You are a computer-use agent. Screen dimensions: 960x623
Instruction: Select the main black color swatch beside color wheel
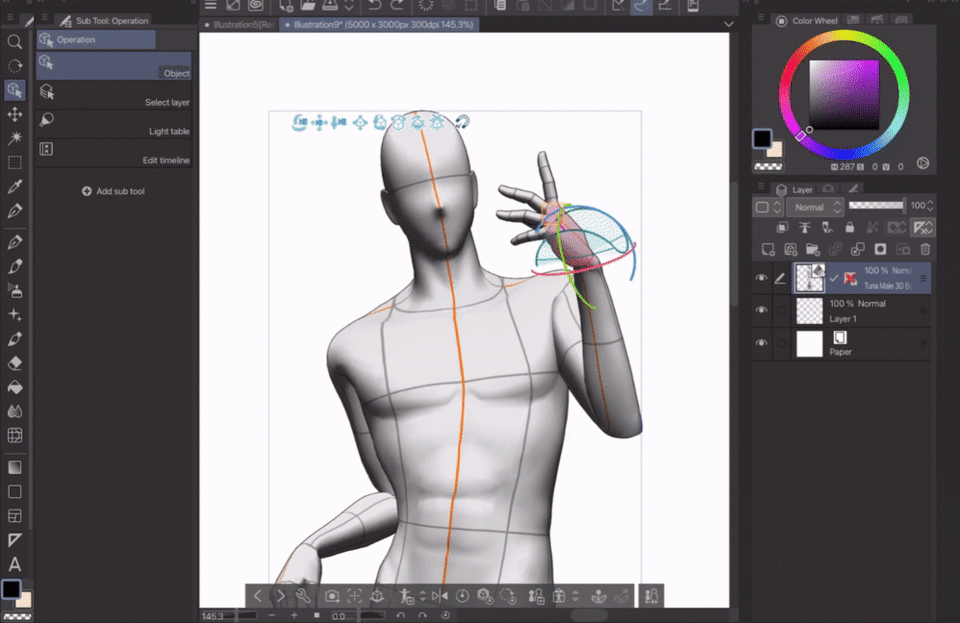(762, 138)
